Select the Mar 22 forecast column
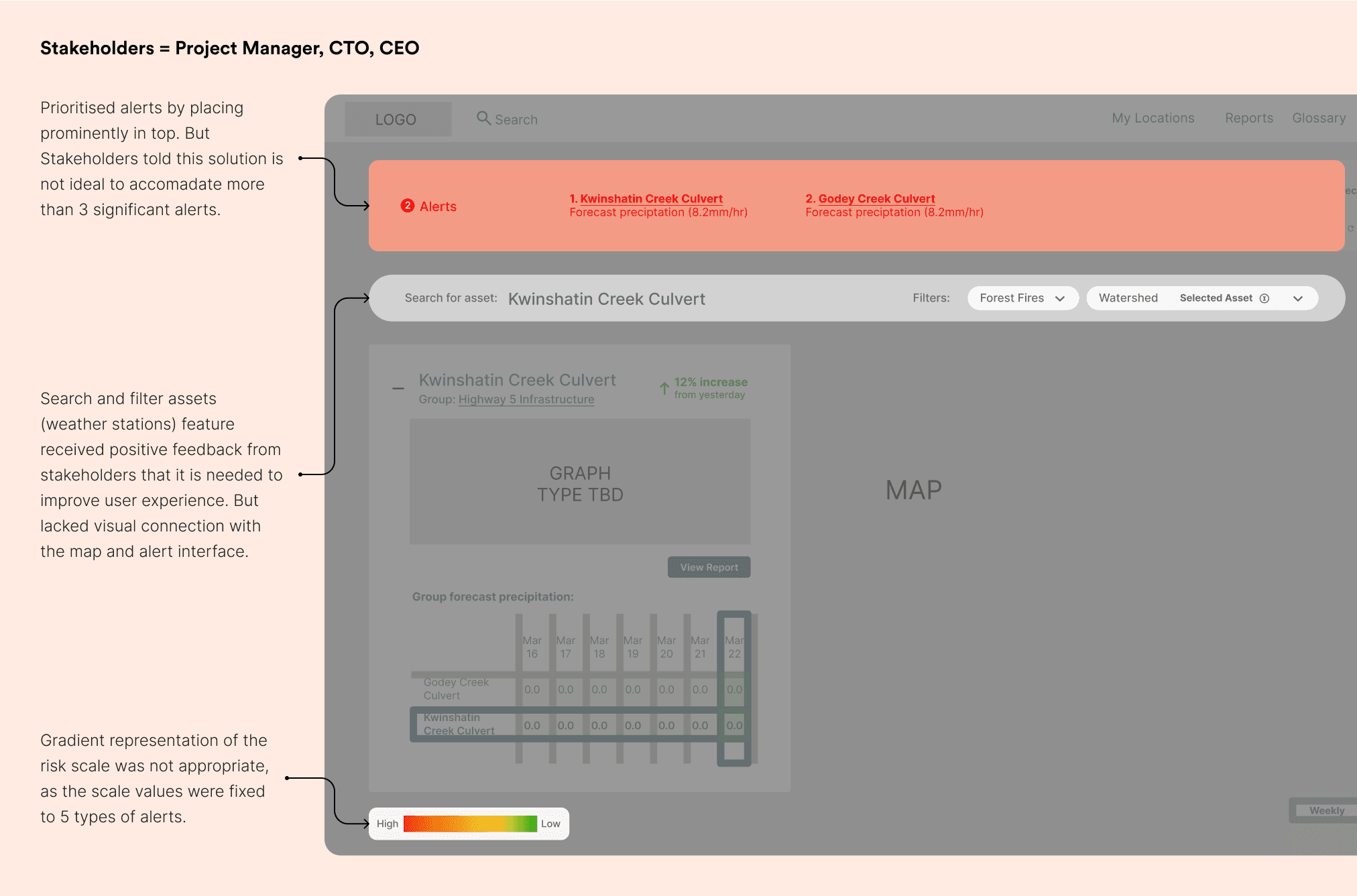This screenshot has width=1357, height=896. coord(734,647)
